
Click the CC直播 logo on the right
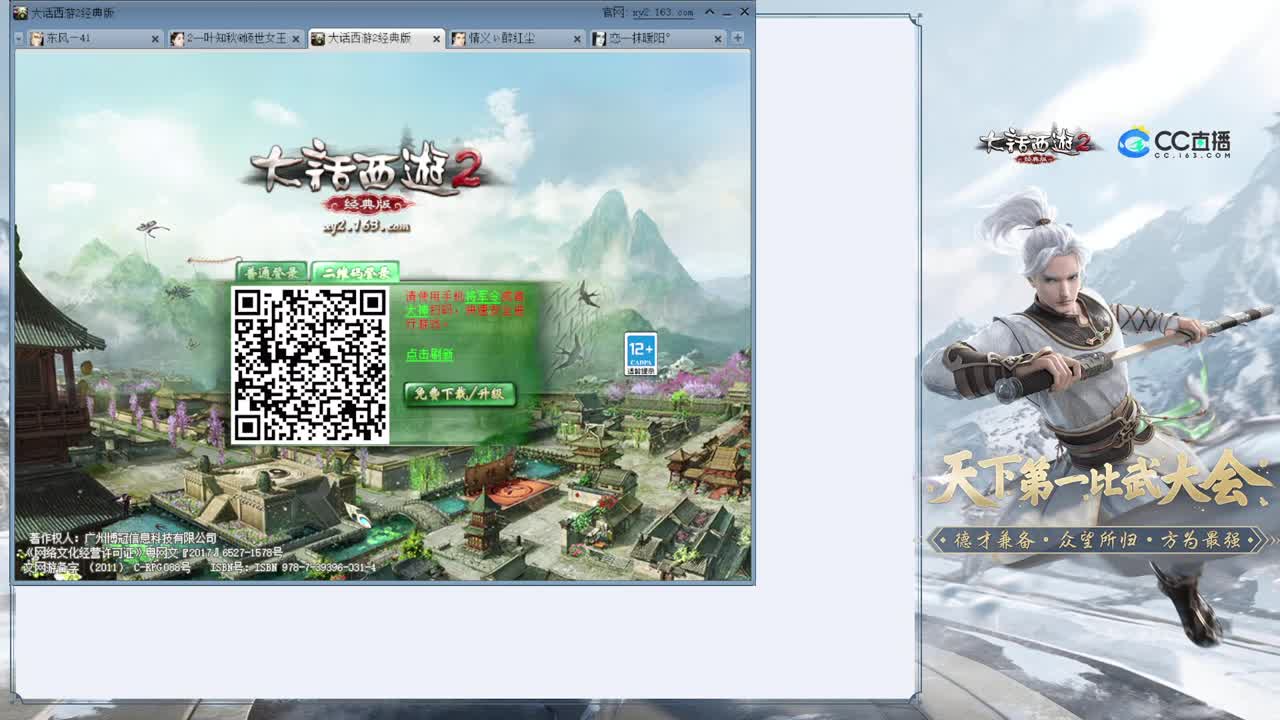(1174, 143)
